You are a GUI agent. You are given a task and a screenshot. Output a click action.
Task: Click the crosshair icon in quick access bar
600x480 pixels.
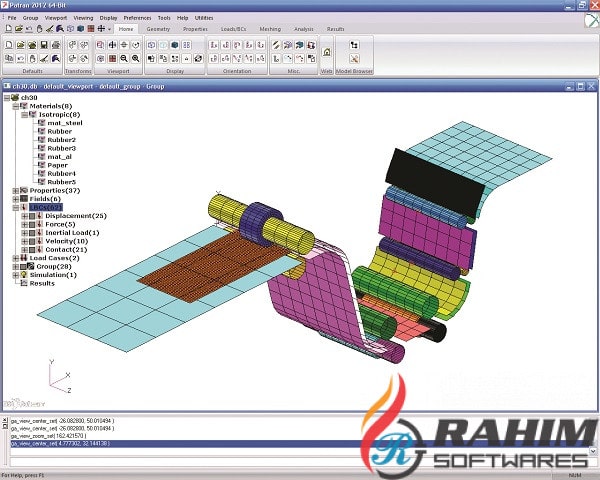101,29
